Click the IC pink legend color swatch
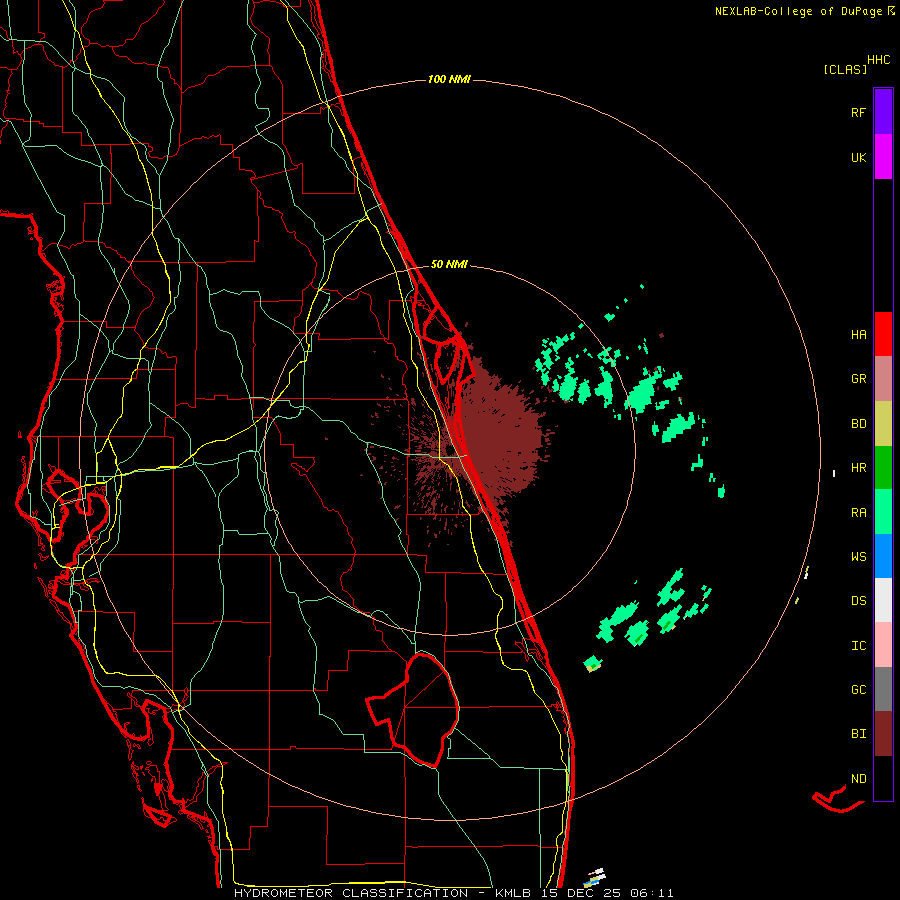The image size is (900, 900). pyautogui.click(x=883, y=645)
